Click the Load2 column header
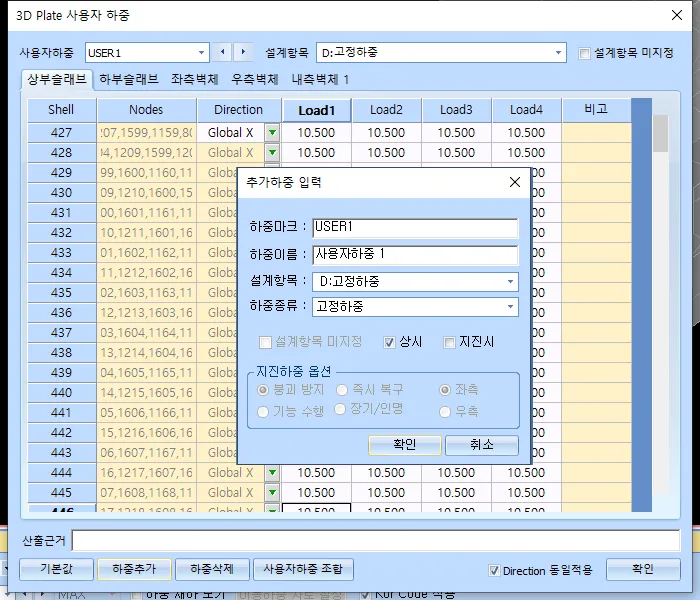This screenshot has height=600, width=700. 386,110
